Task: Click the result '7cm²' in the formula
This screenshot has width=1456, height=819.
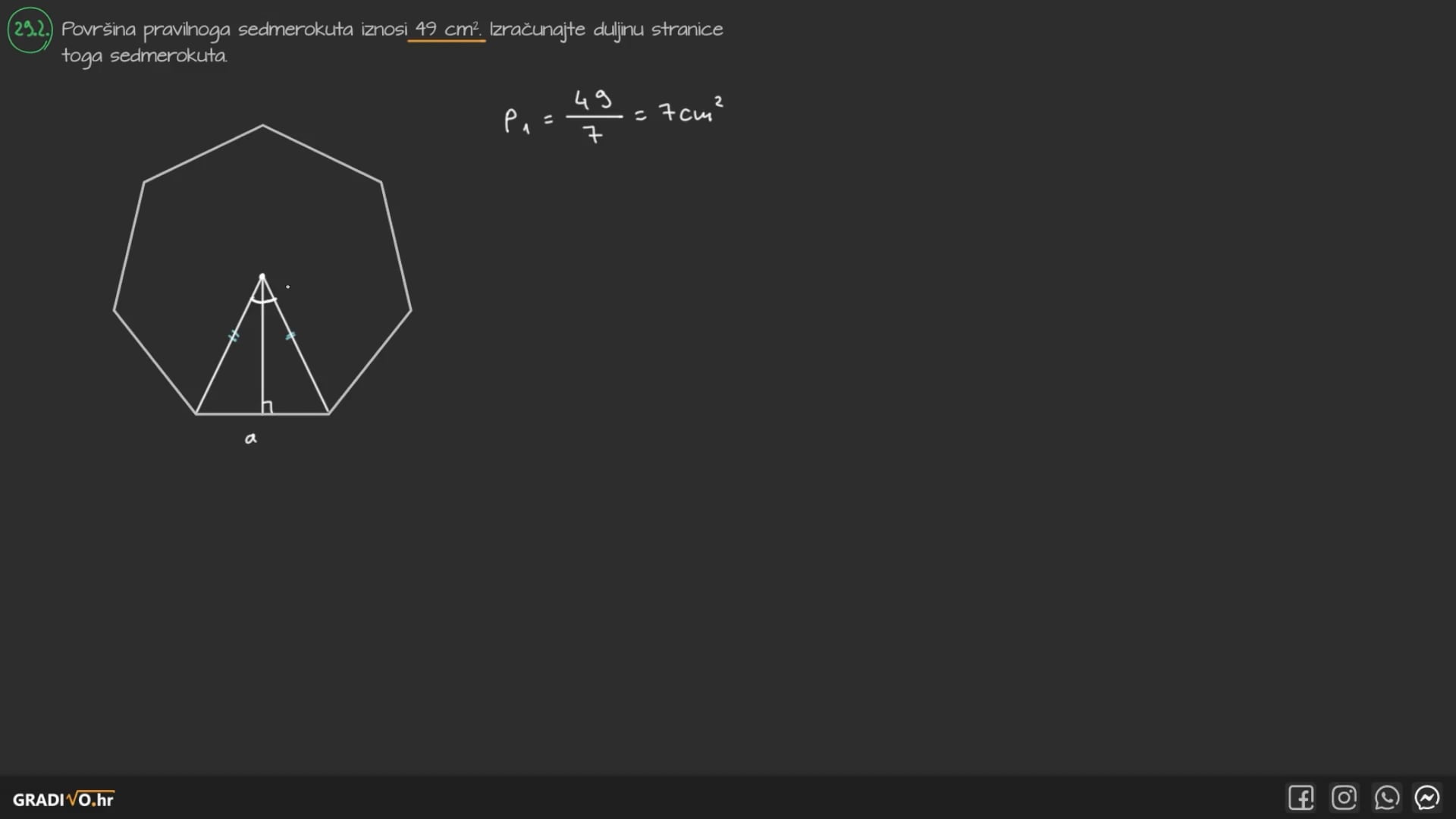Action: click(690, 112)
